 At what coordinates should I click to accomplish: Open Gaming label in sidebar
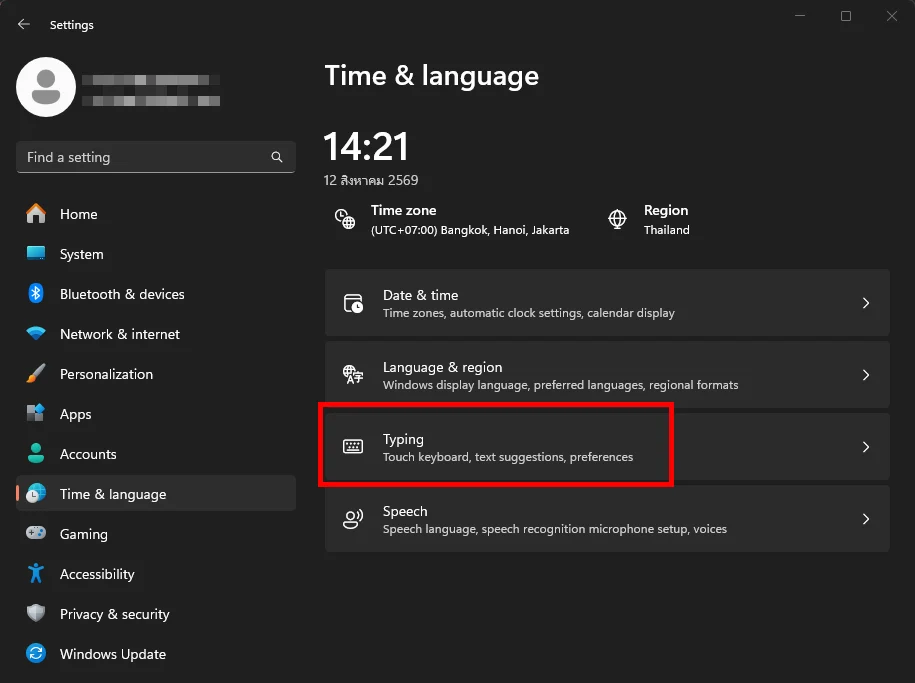click(x=83, y=534)
